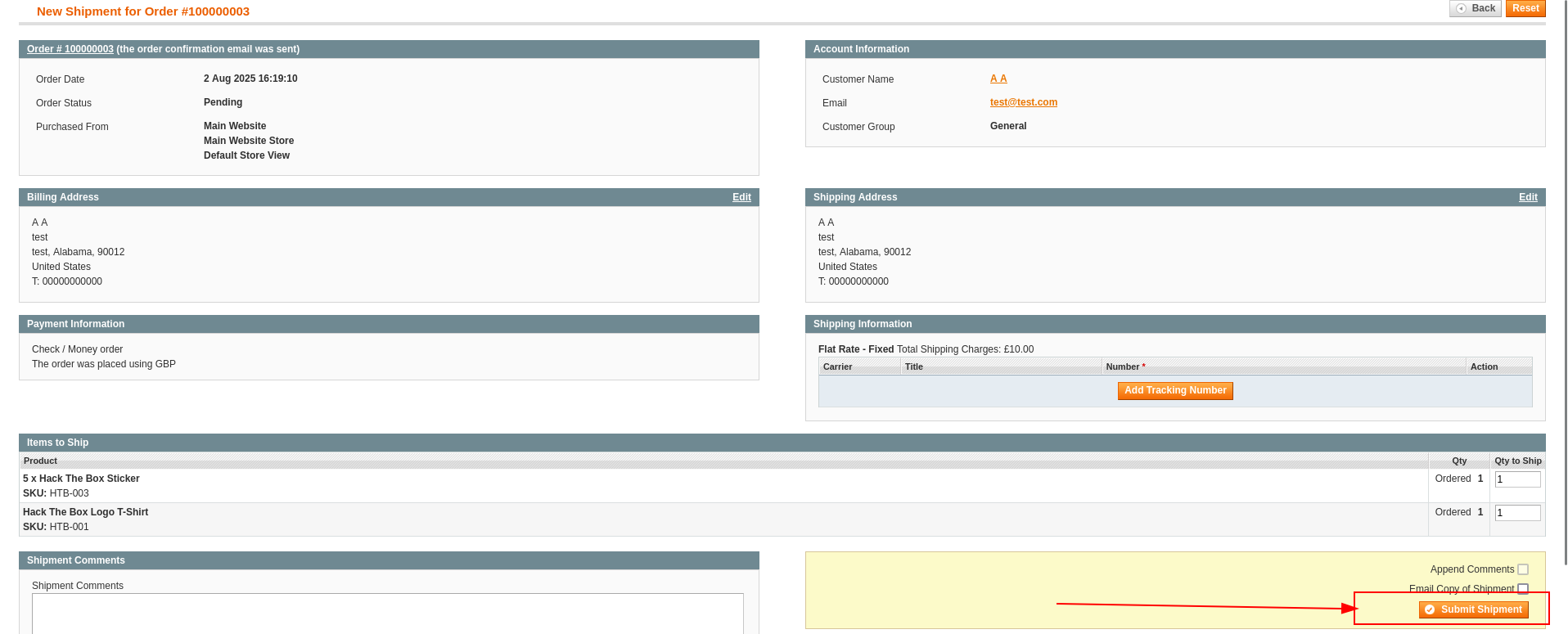Image resolution: width=1568 pixels, height=634 pixels.
Task: Click the checkmark icon on Submit Shipment
Action: (1430, 609)
